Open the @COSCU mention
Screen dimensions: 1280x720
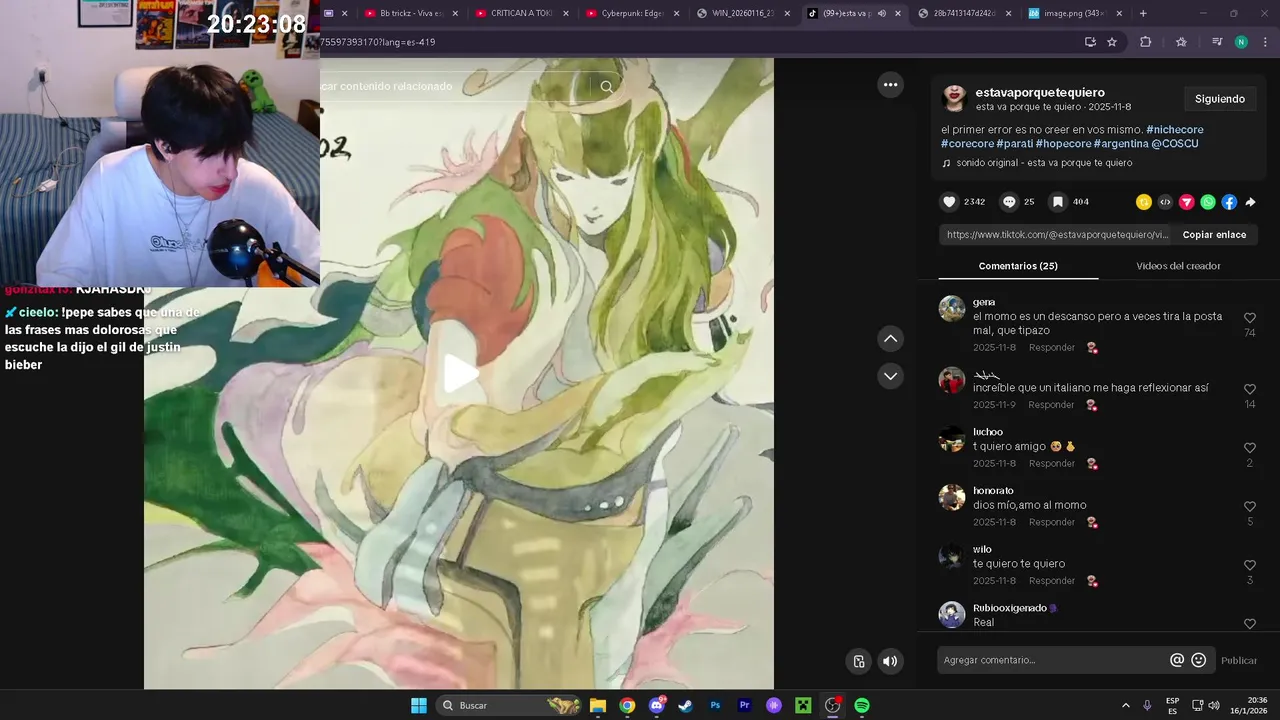tap(1175, 144)
